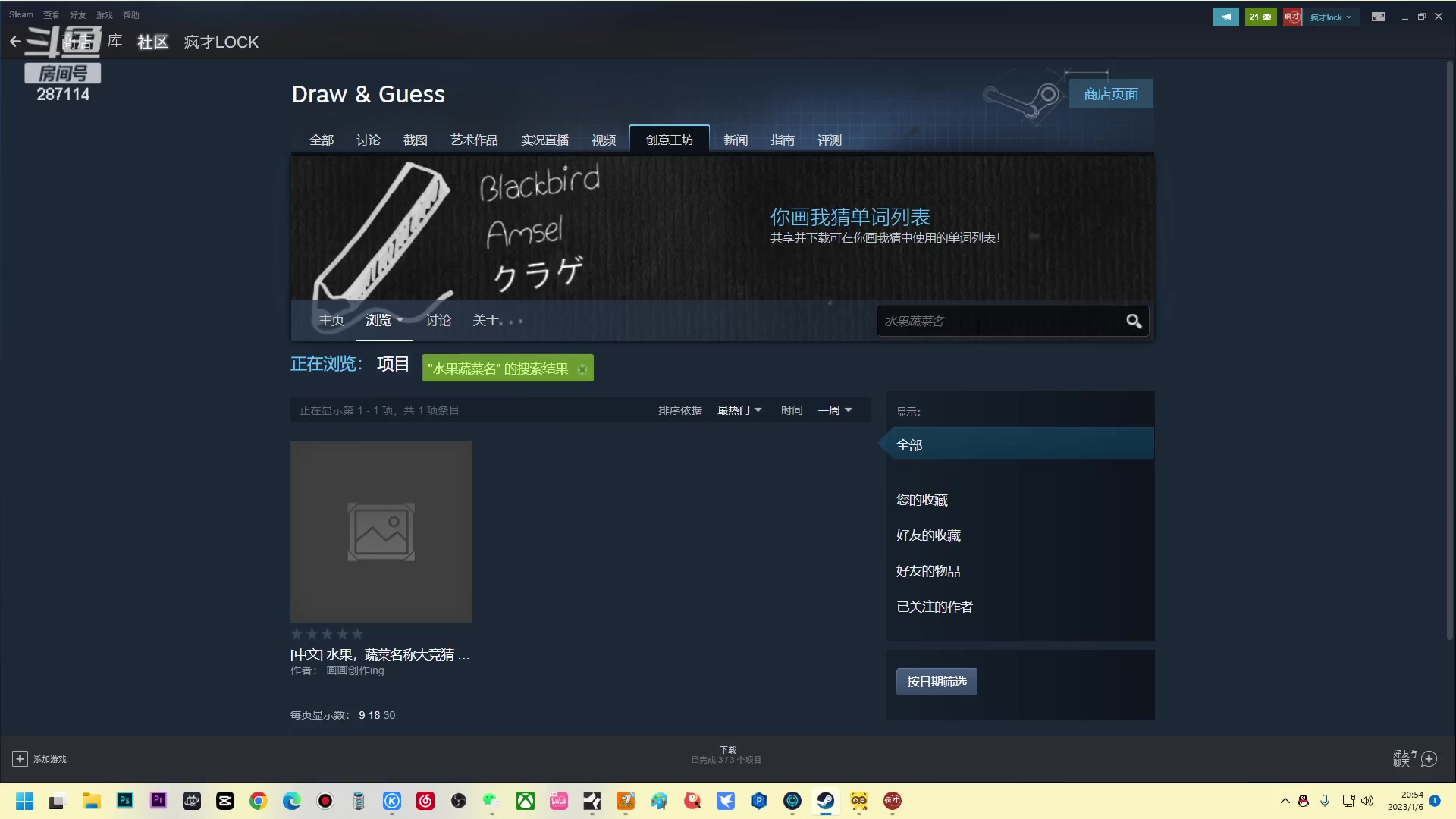This screenshot has width=1456, height=819.
Task: Open the 好友 menu
Action: click(x=78, y=15)
